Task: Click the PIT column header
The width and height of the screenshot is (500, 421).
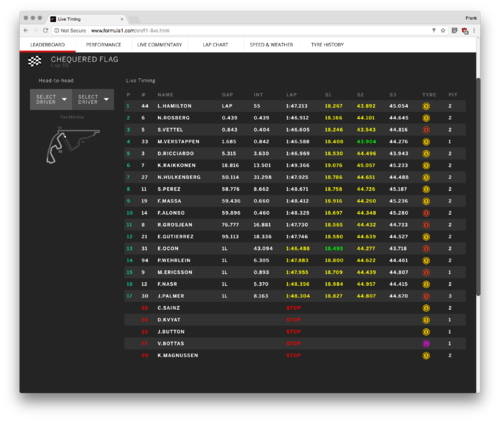Action: 453,95
